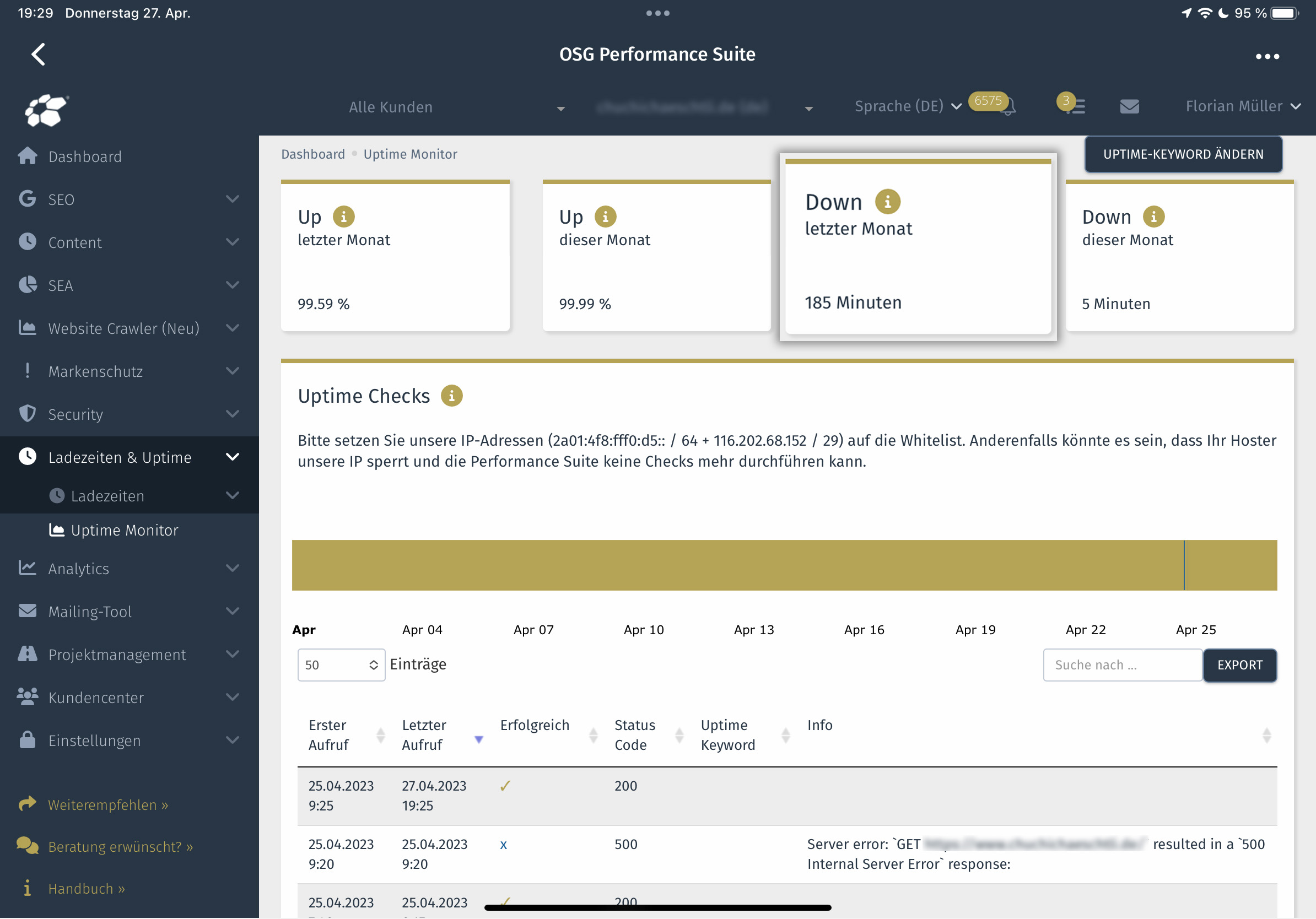The image size is (1316, 919).
Task: Open task list icon with badge 3
Action: [x=1076, y=106]
